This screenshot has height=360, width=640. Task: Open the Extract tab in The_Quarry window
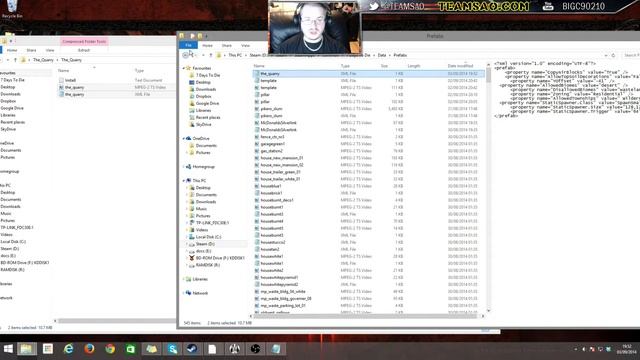click(84, 50)
